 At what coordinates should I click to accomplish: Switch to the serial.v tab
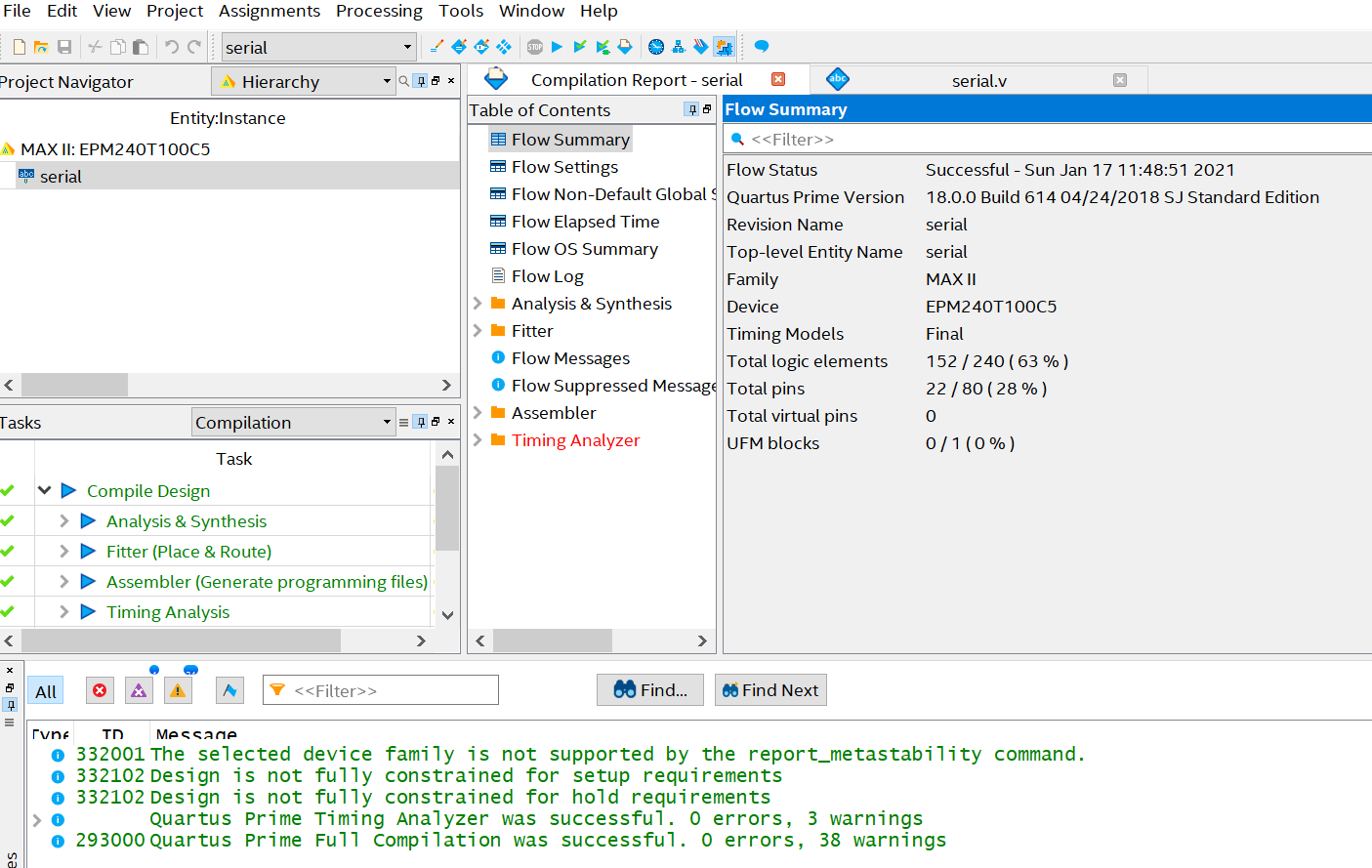978,80
